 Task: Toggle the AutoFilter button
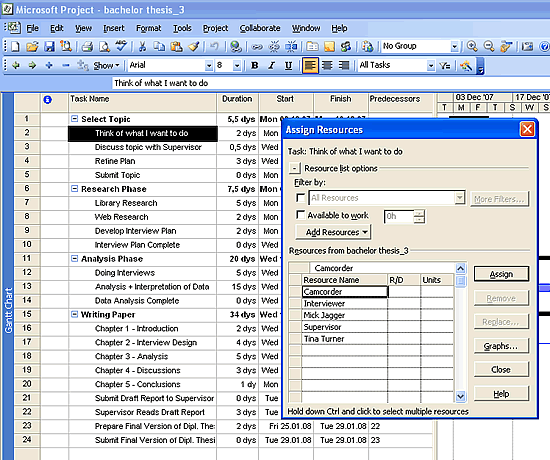445,65
